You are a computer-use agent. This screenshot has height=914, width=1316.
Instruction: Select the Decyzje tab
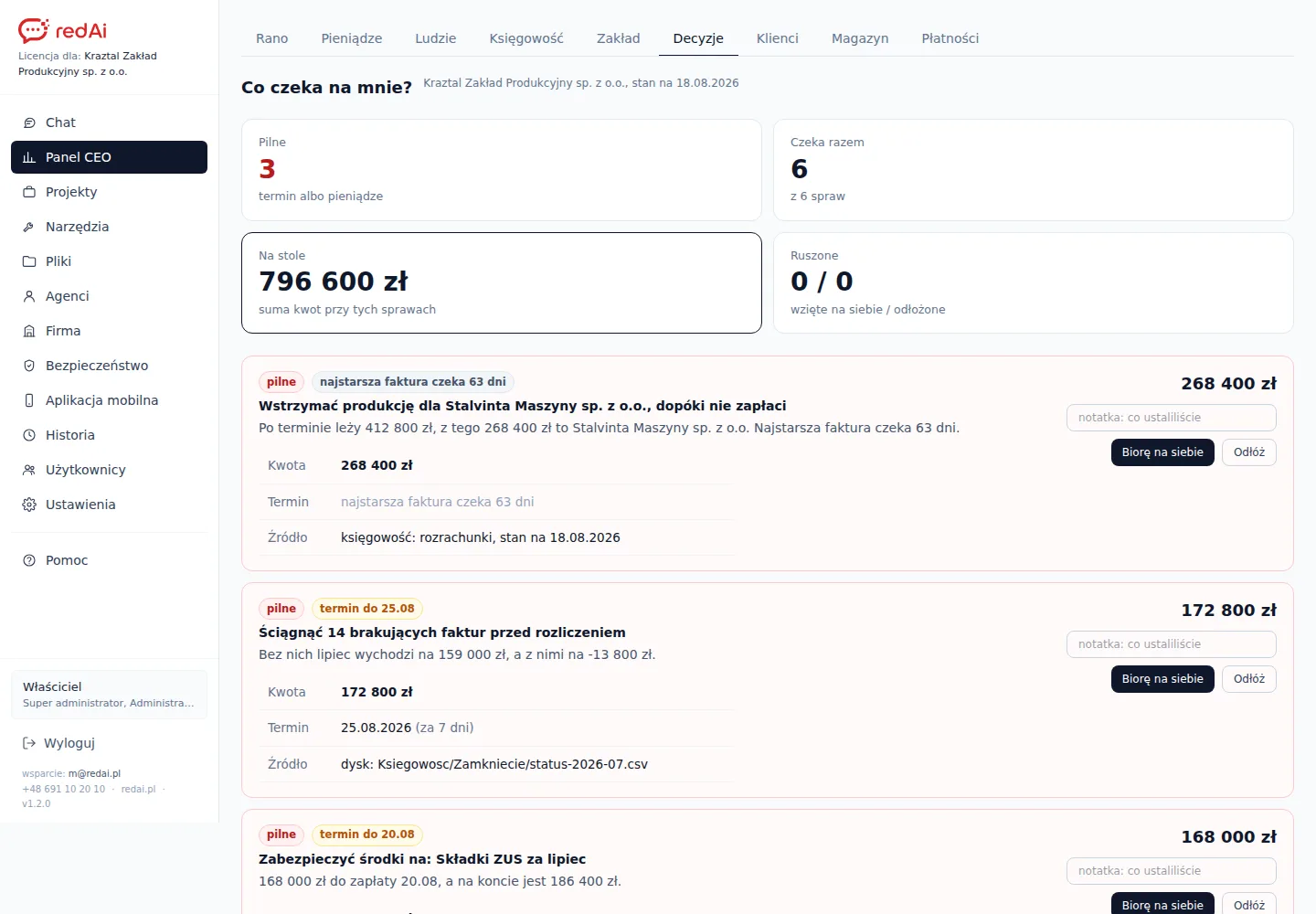pos(698,38)
